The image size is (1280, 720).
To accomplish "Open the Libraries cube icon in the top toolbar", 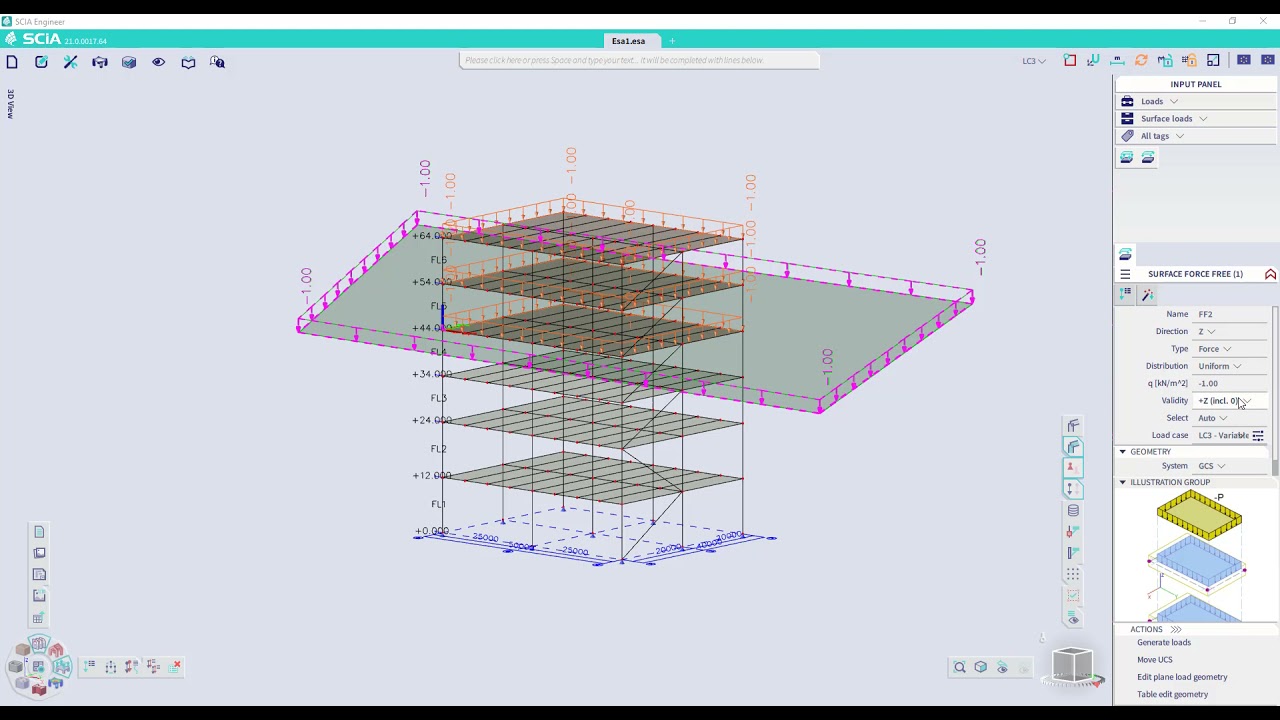I will [129, 62].
